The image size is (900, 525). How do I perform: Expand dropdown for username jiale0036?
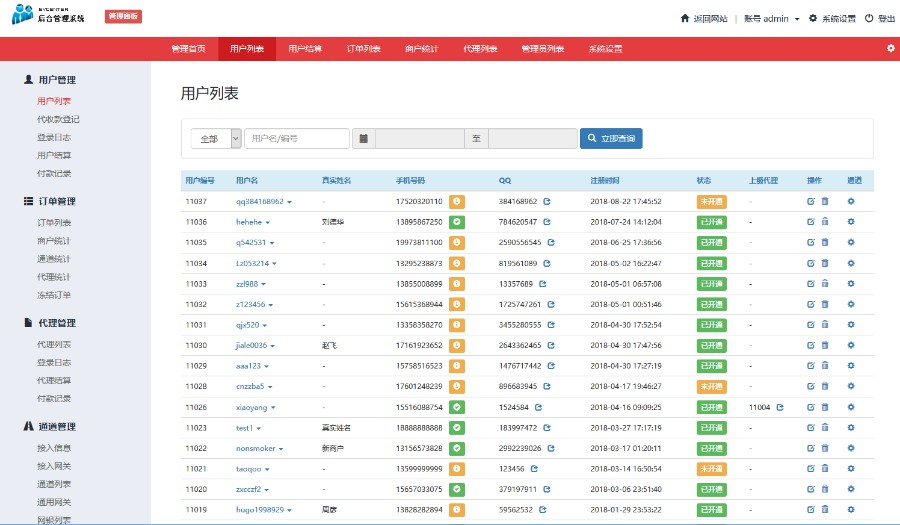tap(273, 346)
